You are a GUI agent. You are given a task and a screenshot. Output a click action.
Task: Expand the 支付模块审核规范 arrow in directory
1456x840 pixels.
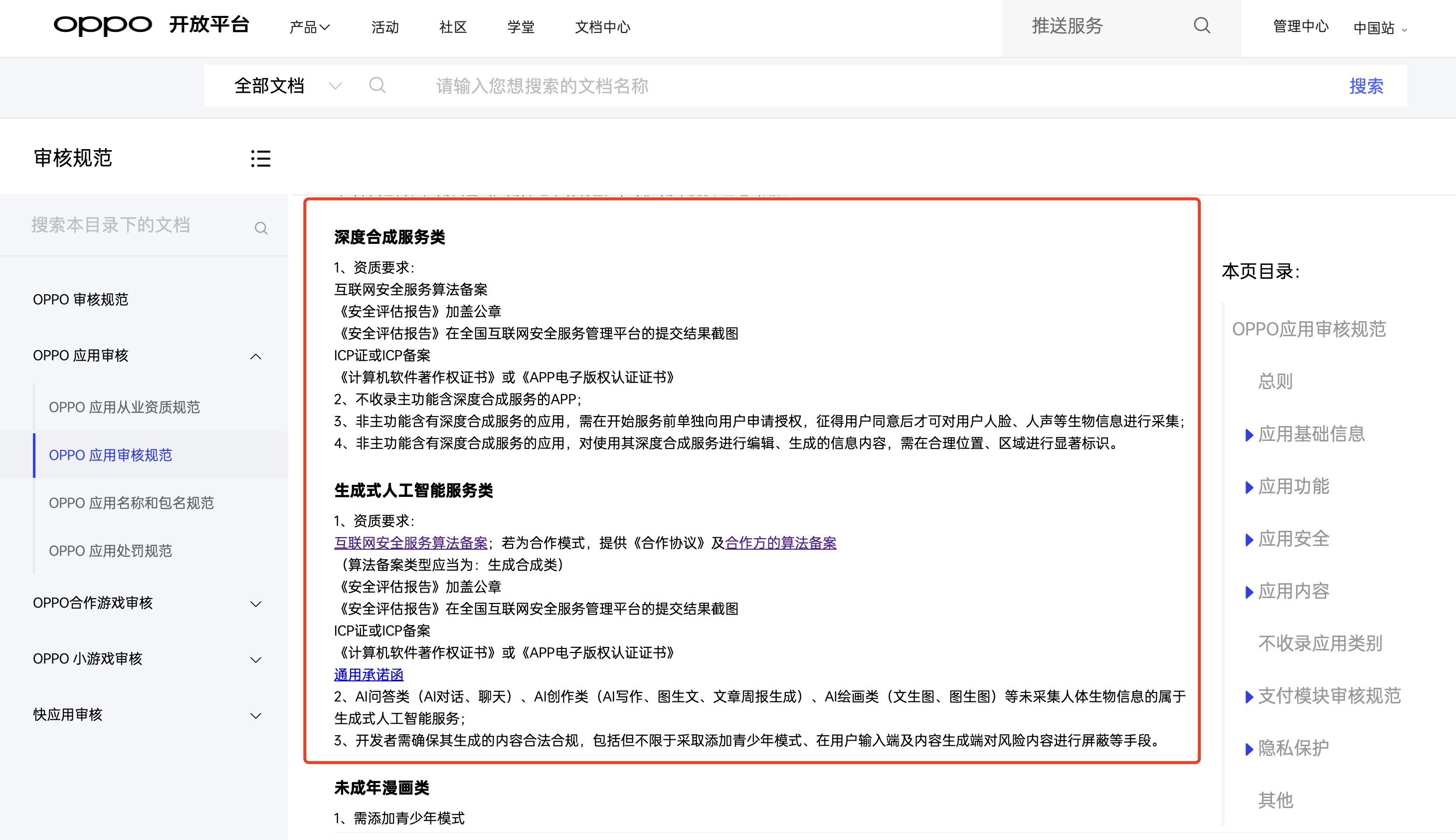pyautogui.click(x=1249, y=696)
